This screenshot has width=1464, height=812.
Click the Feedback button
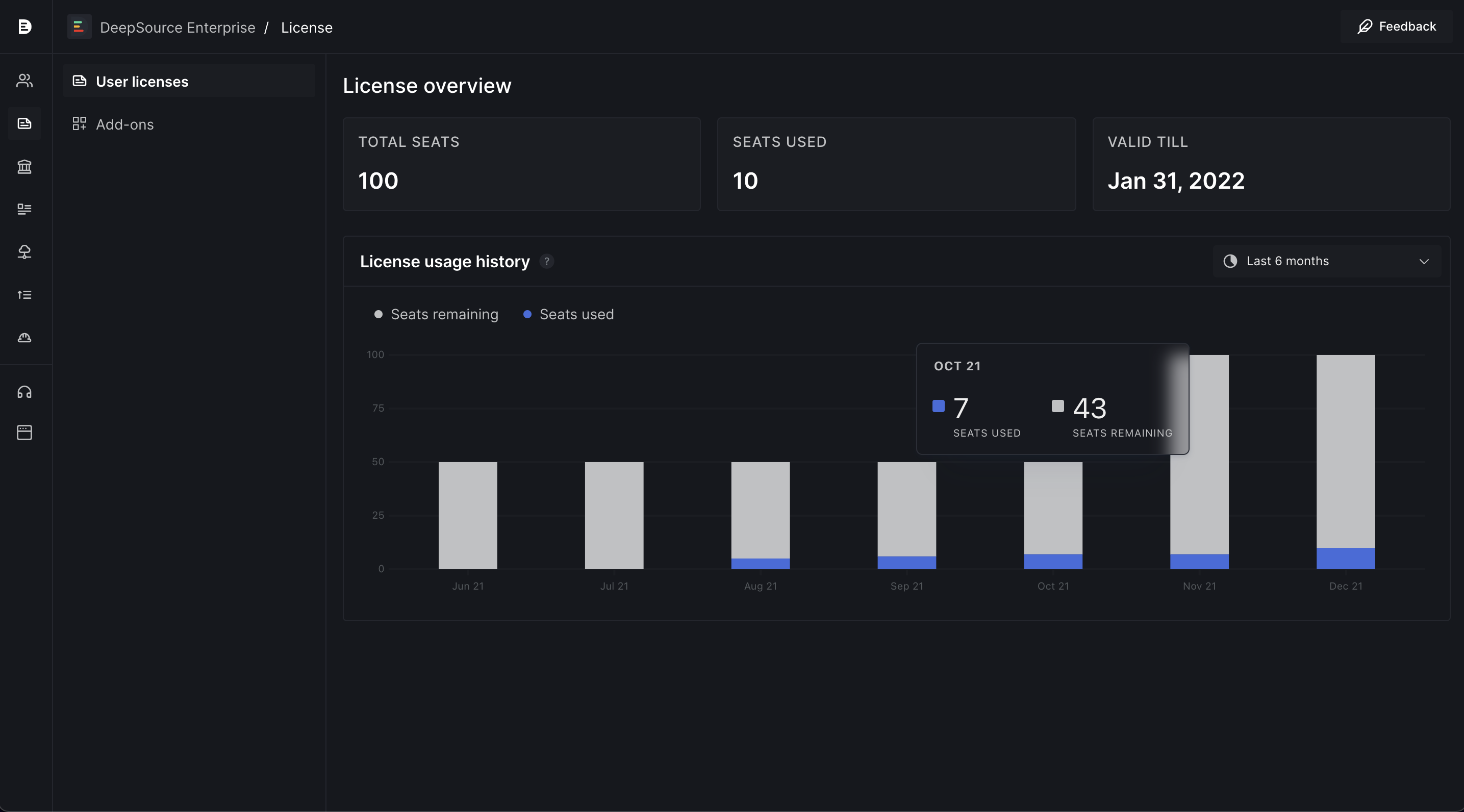tap(1396, 26)
